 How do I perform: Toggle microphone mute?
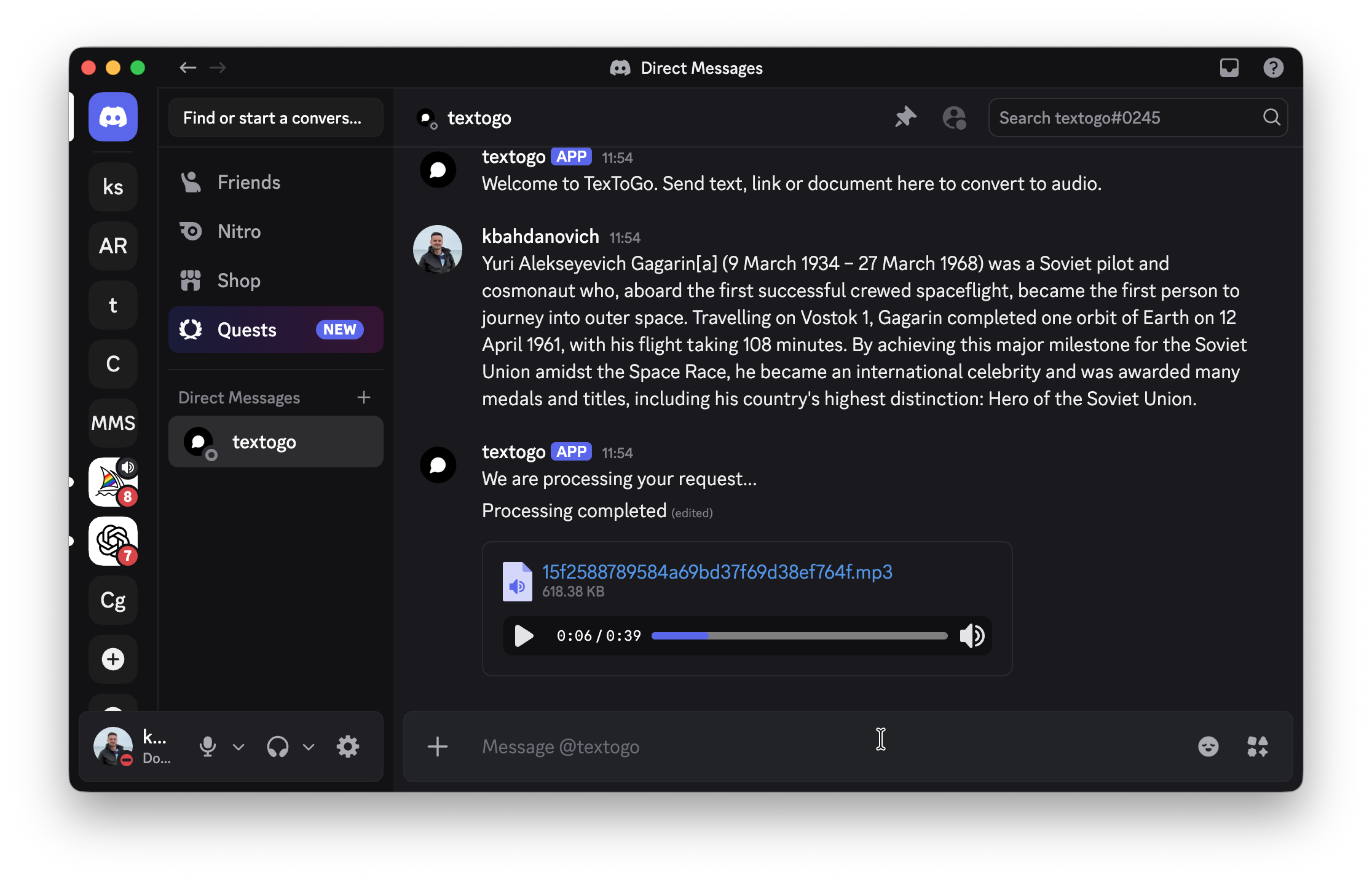[208, 746]
